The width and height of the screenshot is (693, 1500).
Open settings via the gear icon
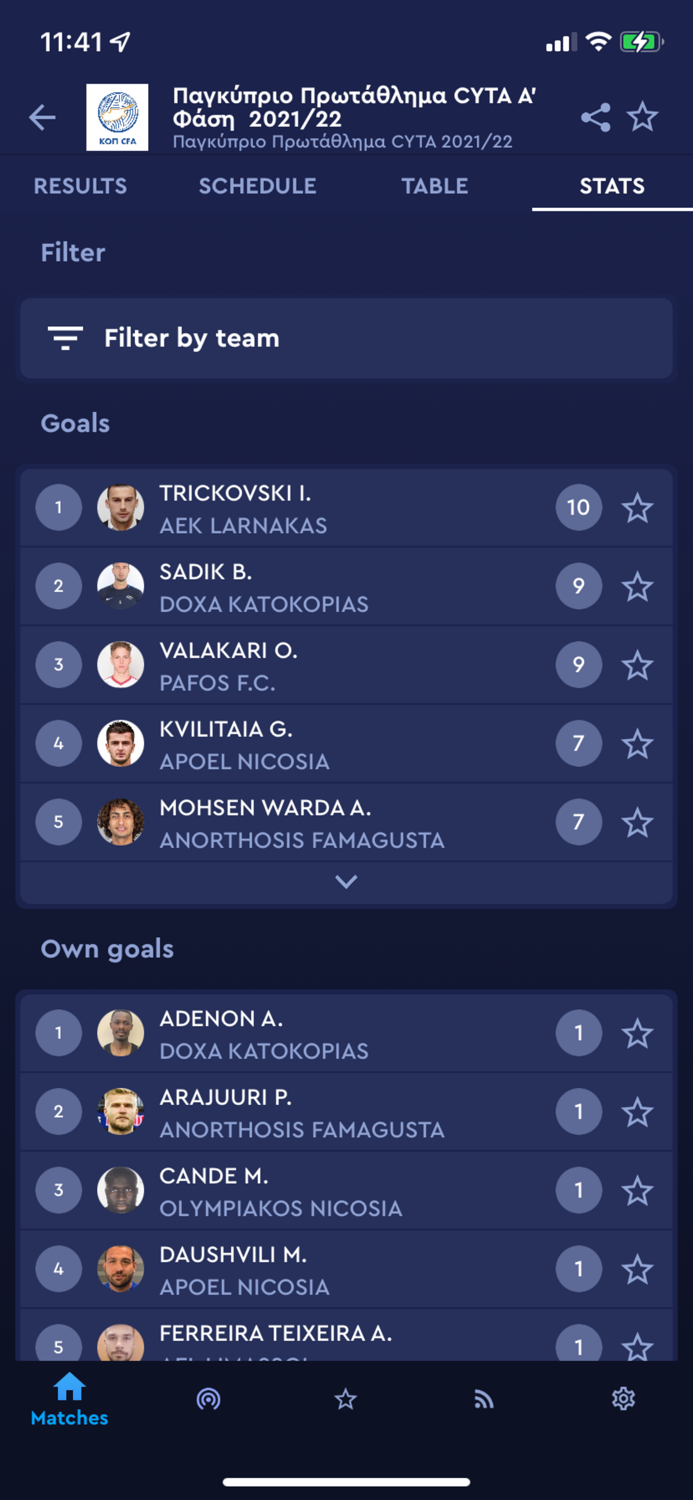click(623, 1399)
